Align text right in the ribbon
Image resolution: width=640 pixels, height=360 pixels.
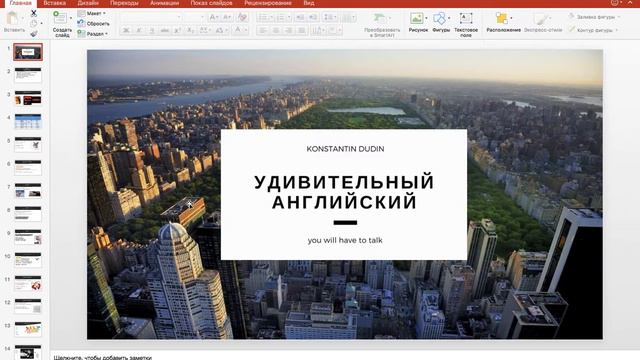coord(289,30)
